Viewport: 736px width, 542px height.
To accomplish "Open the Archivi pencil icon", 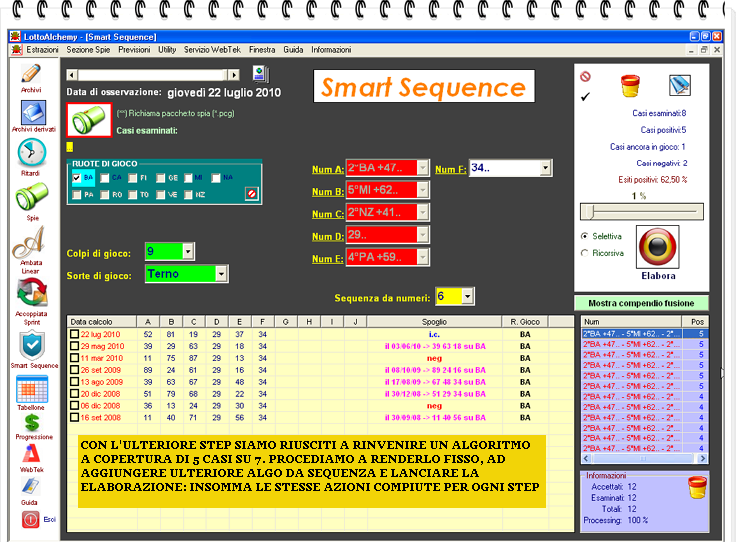I will tap(31, 74).
